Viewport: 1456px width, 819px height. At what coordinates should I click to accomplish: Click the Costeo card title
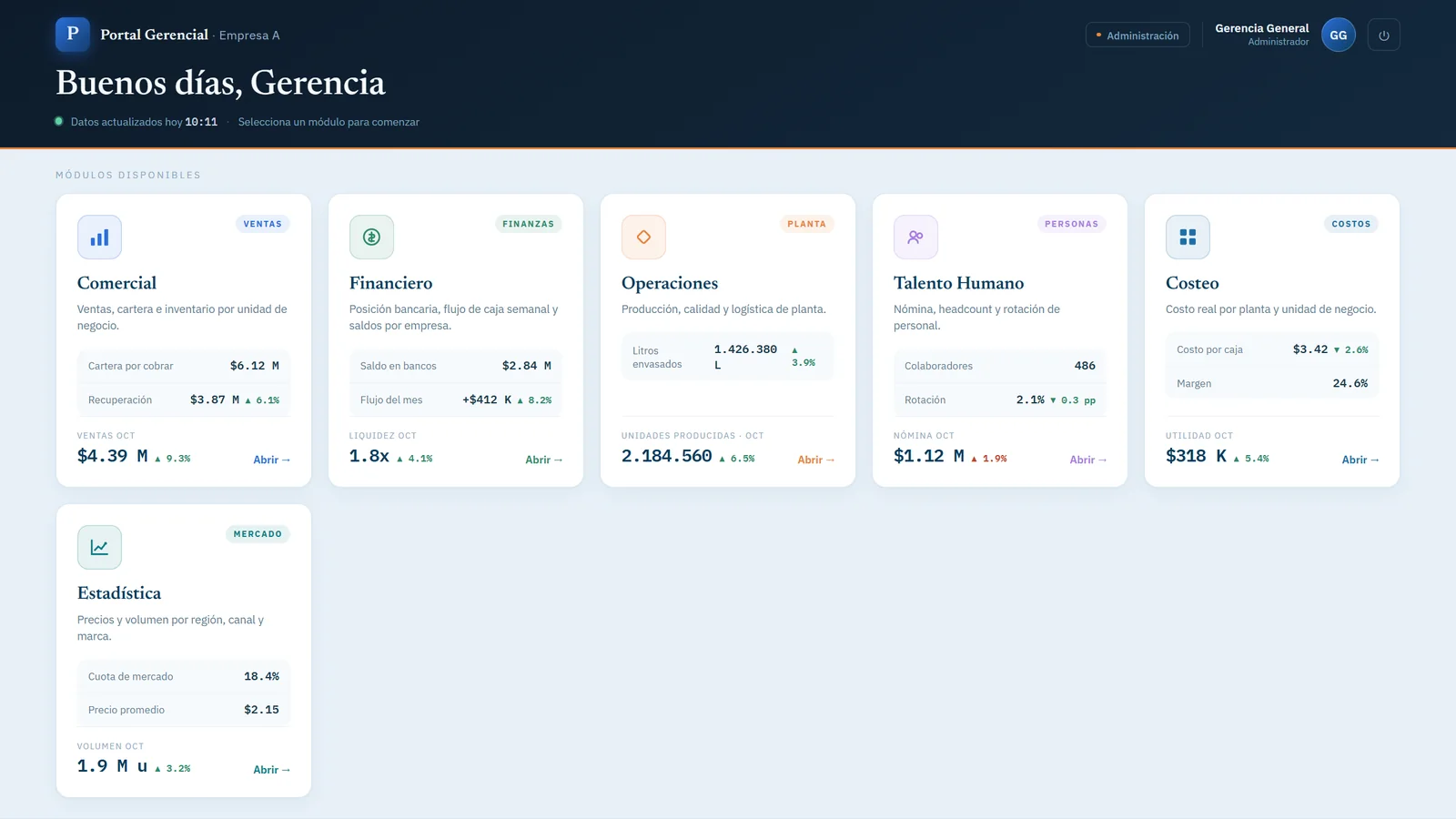(1192, 283)
